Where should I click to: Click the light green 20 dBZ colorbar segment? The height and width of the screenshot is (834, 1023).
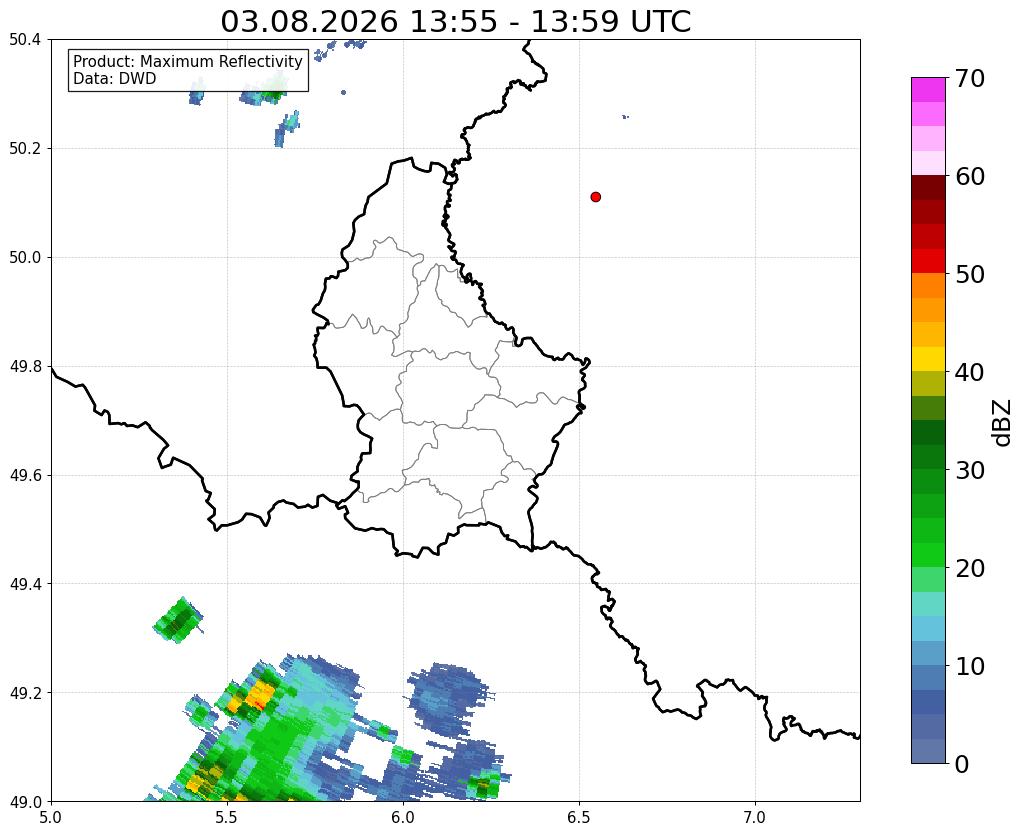(928, 579)
